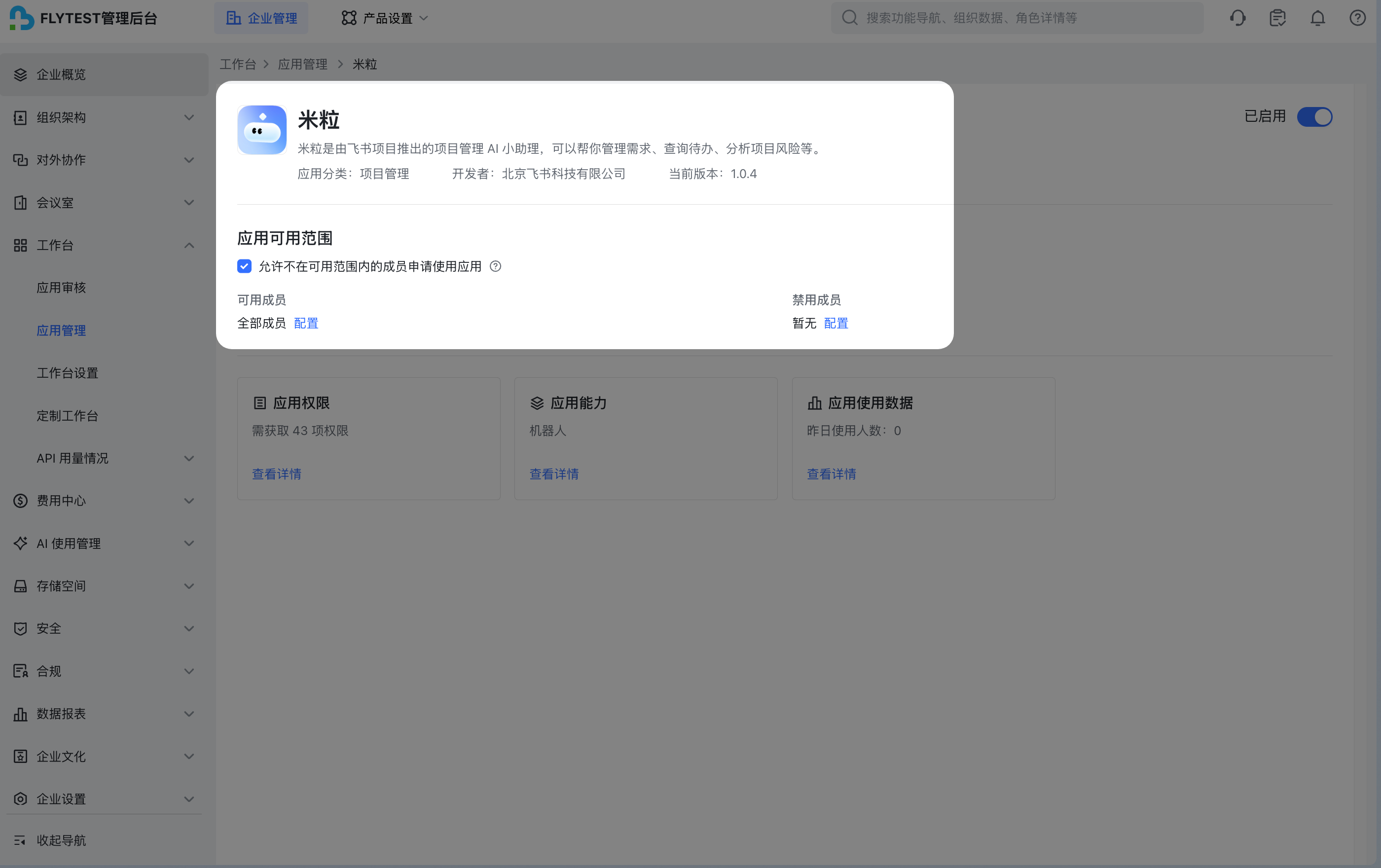The height and width of the screenshot is (868, 1381).
Task: Click the 企业设置 gear icon
Action: pos(21,798)
